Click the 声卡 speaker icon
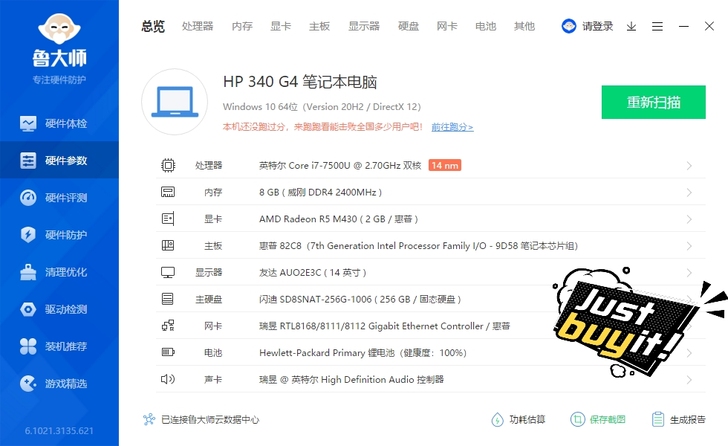728x446 pixels. [168, 379]
